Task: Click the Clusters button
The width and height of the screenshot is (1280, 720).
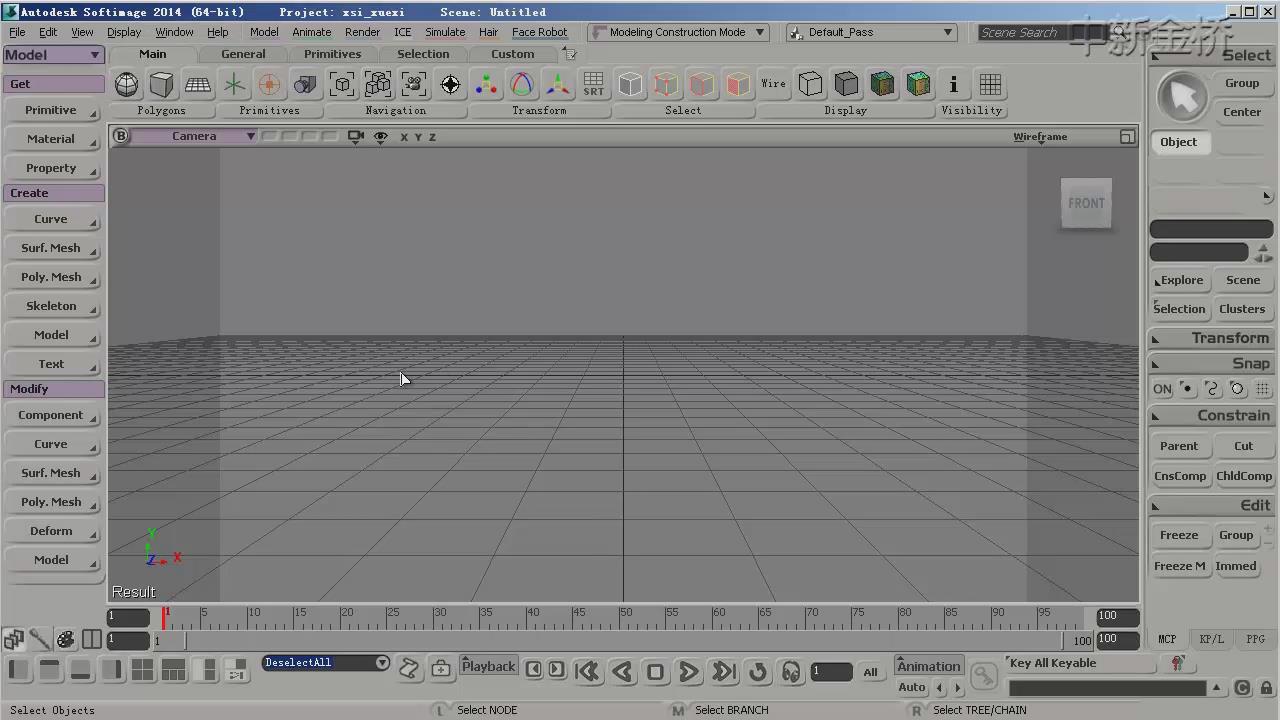Action: (1242, 309)
